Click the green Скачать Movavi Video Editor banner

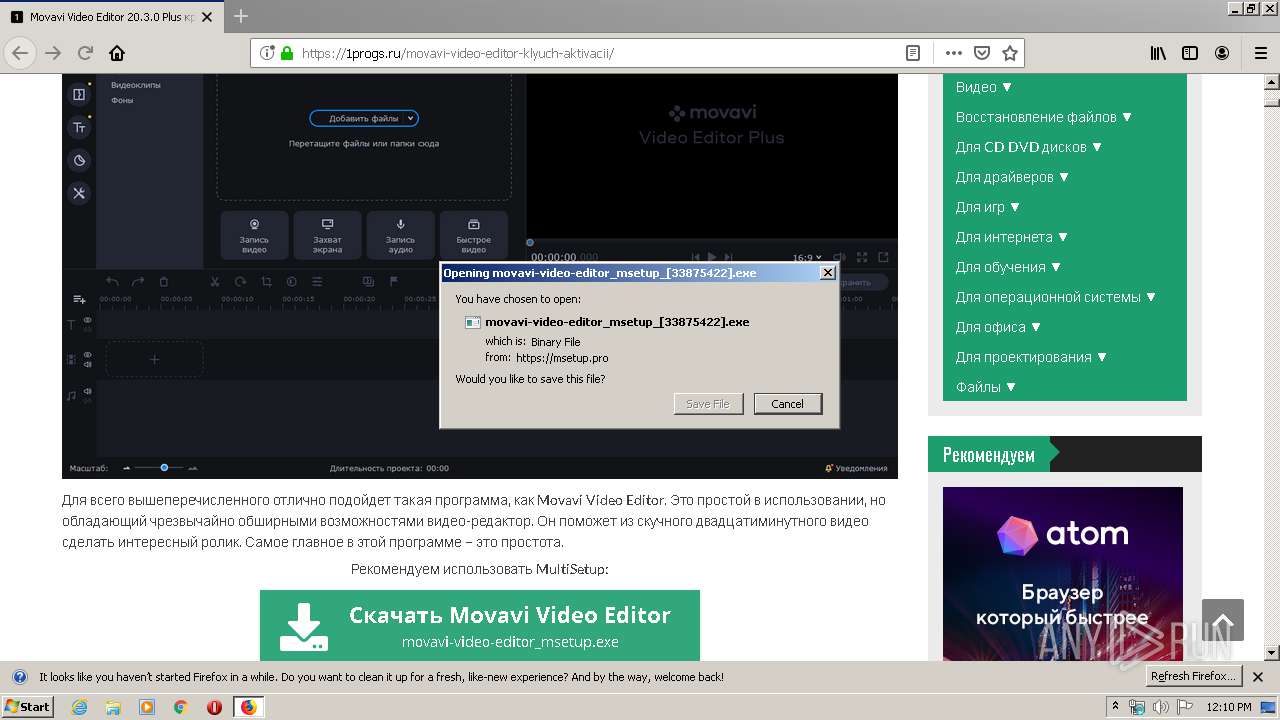pos(480,625)
